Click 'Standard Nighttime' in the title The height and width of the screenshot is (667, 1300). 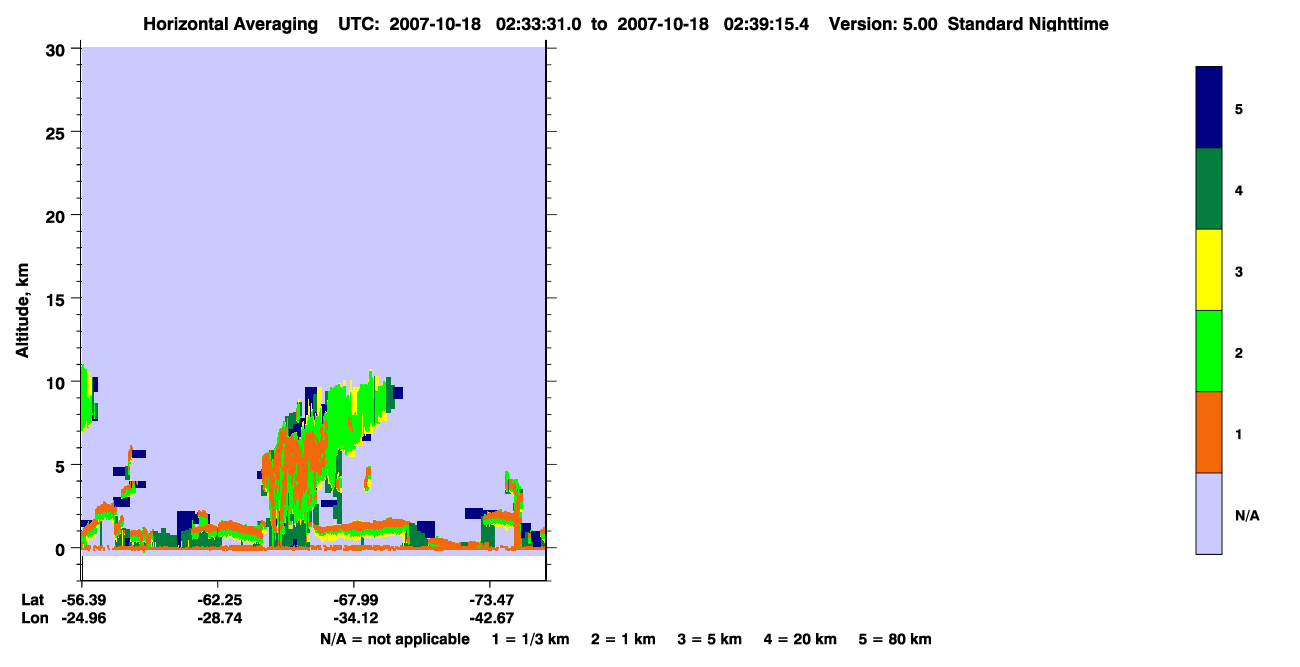coord(1028,24)
